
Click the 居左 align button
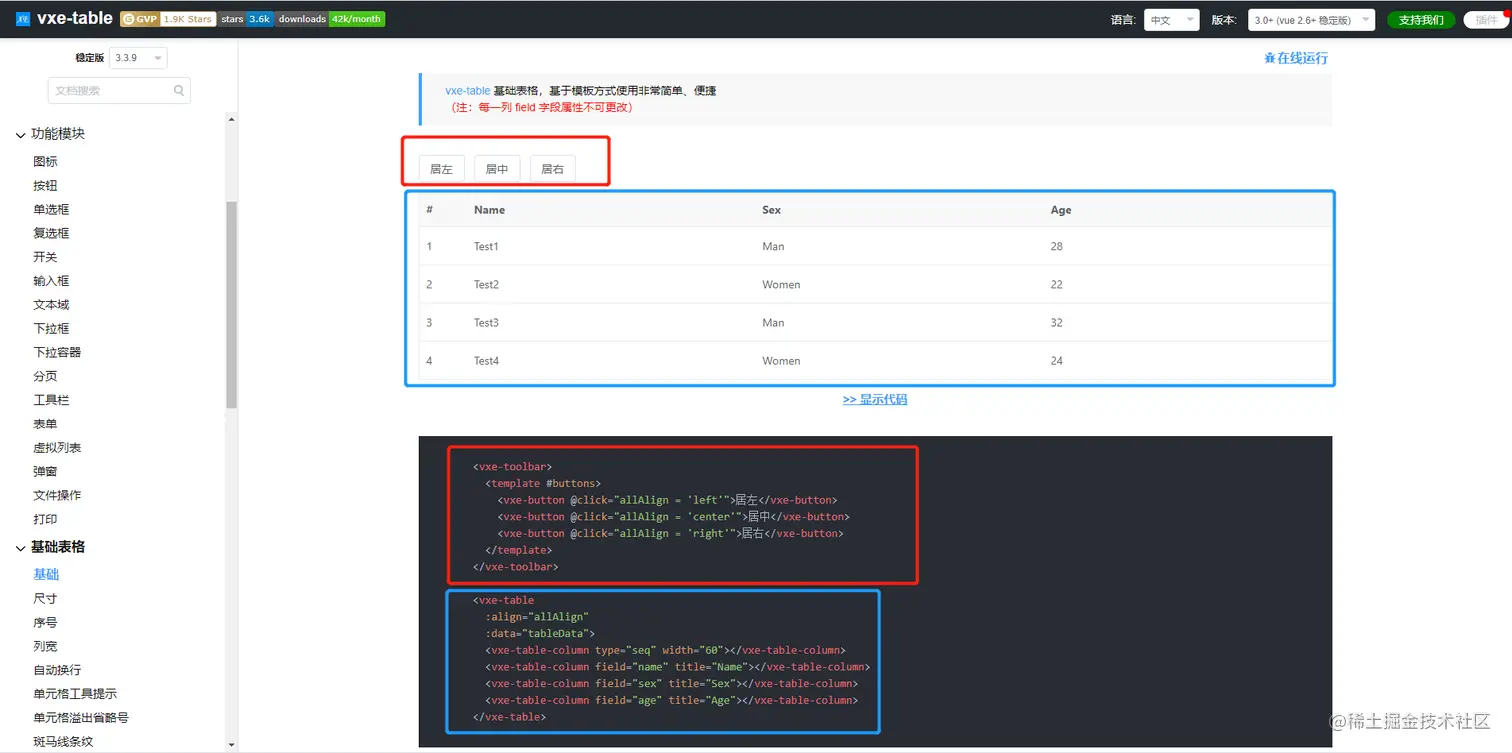pyautogui.click(x=441, y=169)
